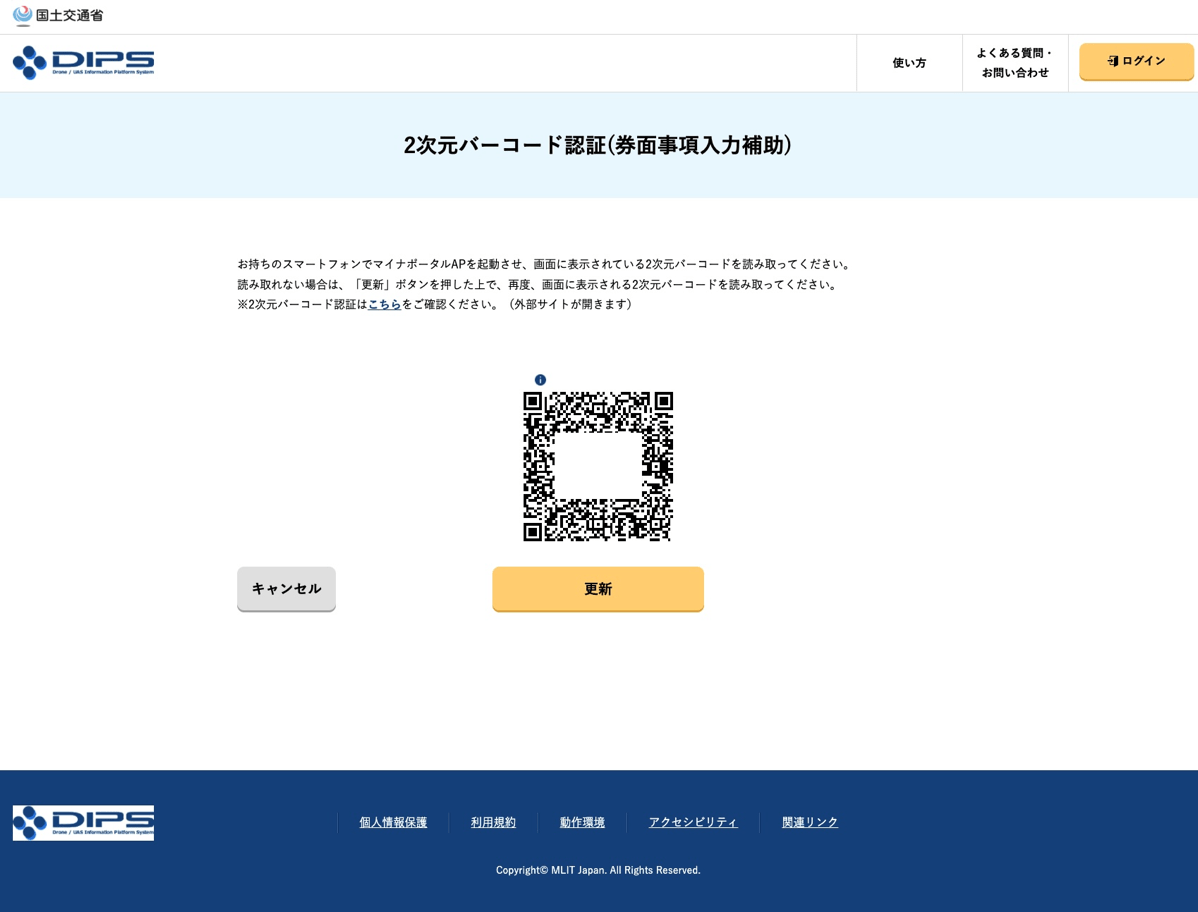This screenshot has height=912, width=1198.
Task: Open よくある質問・お問い合わせ menu item
Action: click(1015, 63)
